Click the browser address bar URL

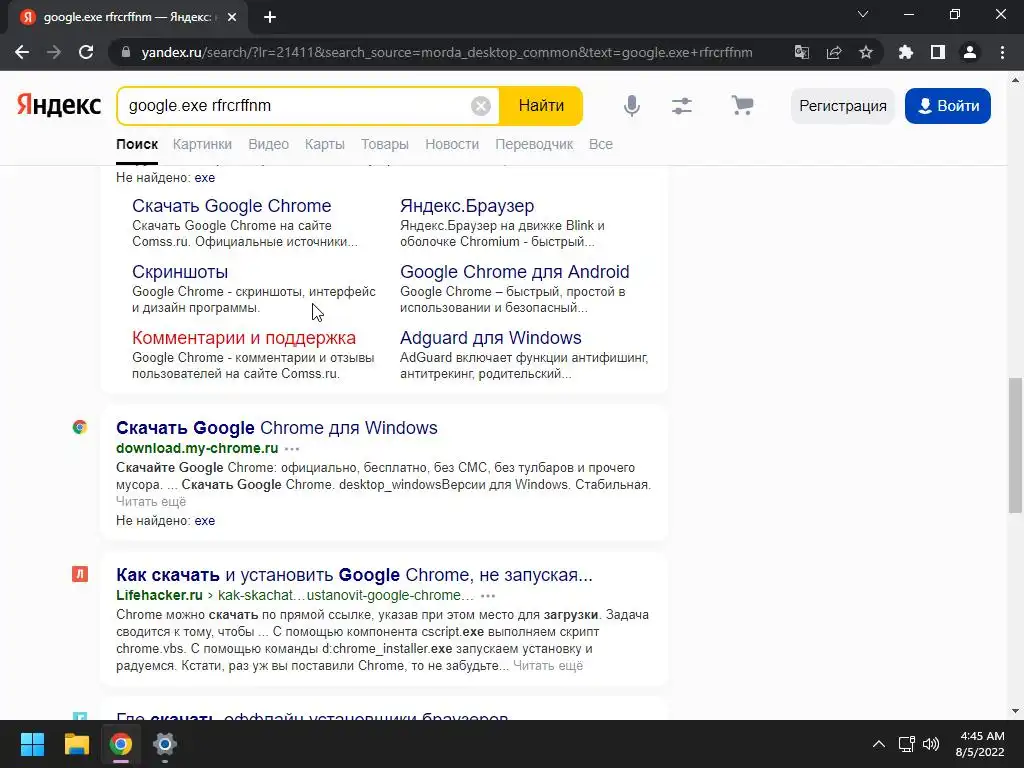pyautogui.click(x=447, y=52)
